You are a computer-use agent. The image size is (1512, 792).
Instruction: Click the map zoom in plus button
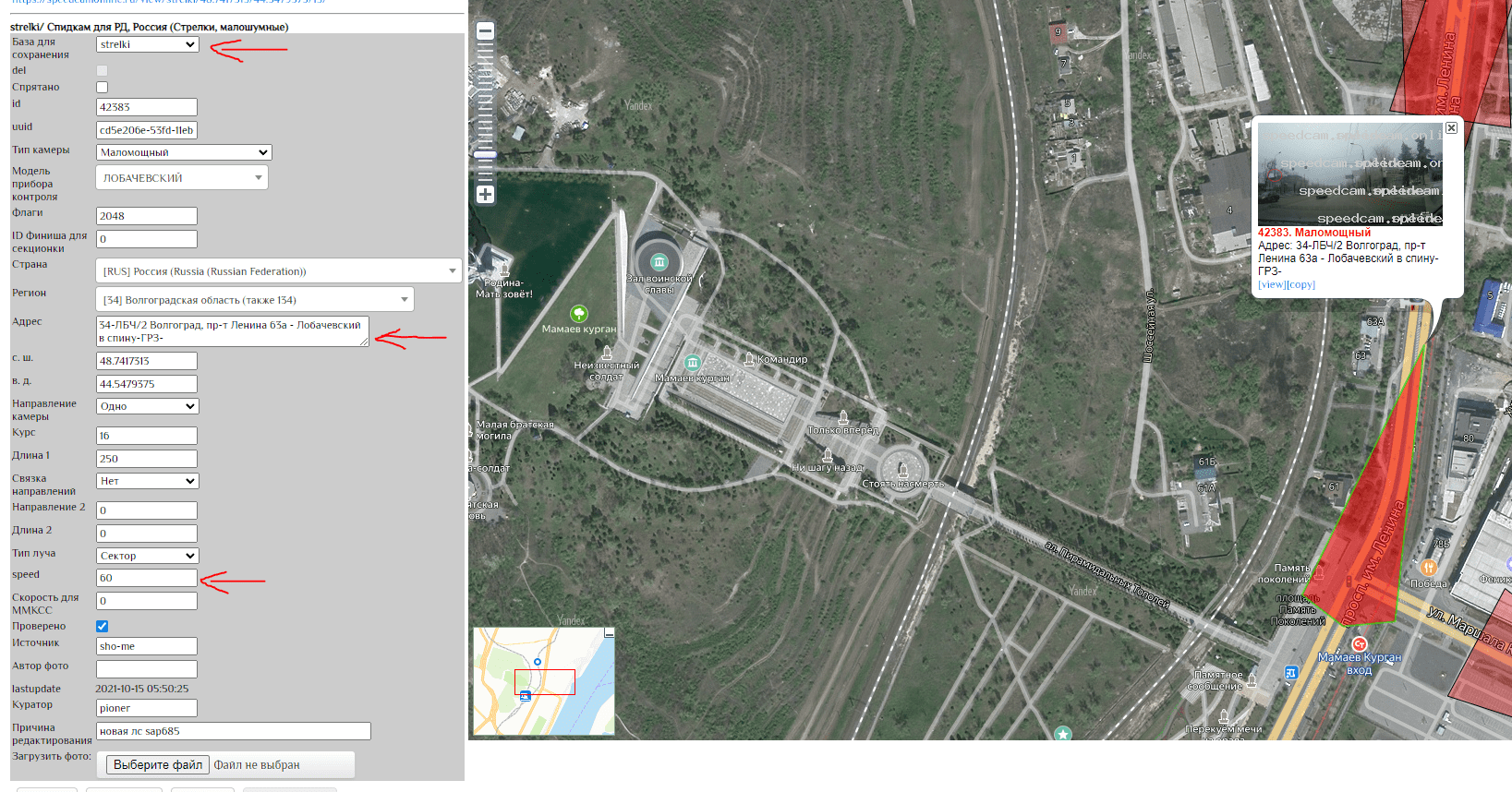tap(485, 194)
